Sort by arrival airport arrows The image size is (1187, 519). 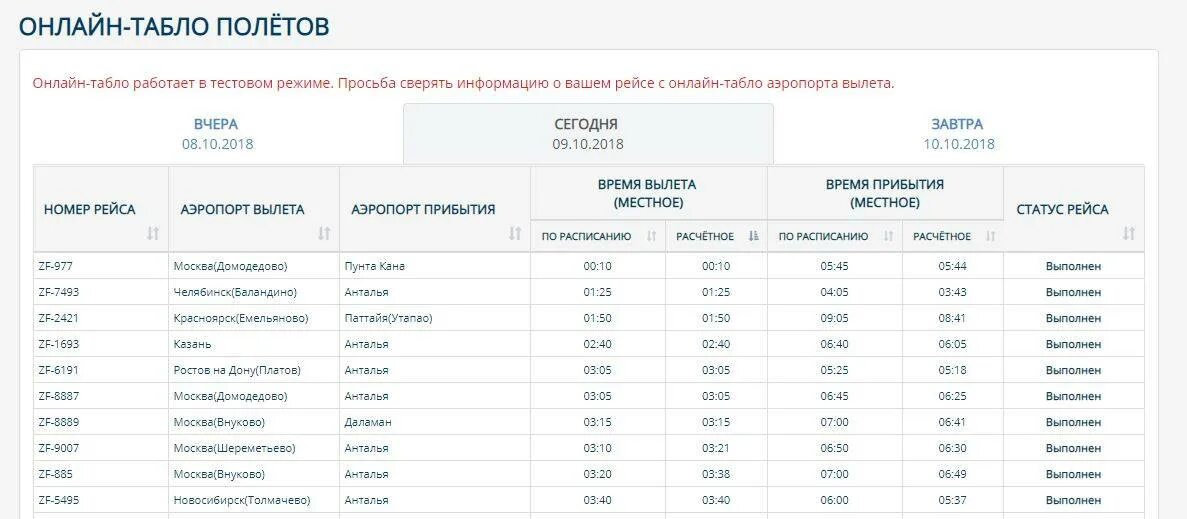coord(515,234)
